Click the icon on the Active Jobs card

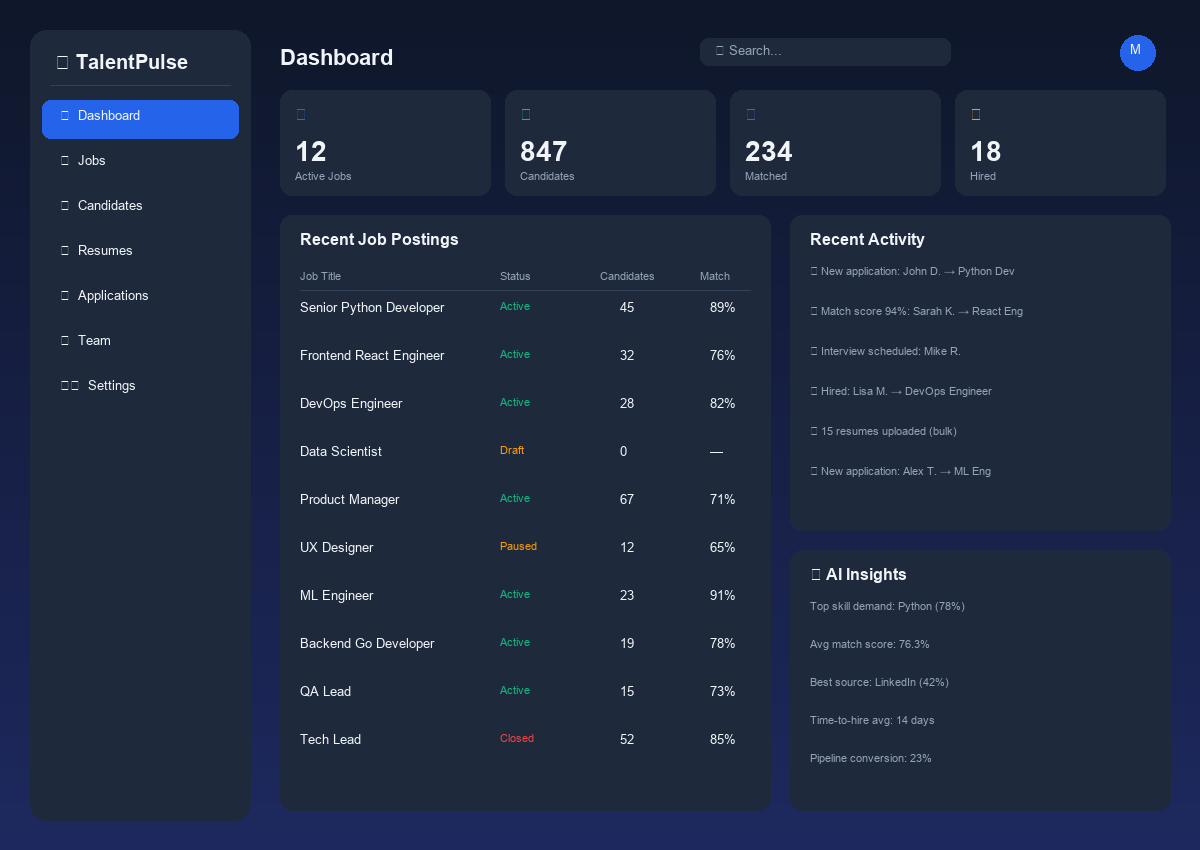301,114
